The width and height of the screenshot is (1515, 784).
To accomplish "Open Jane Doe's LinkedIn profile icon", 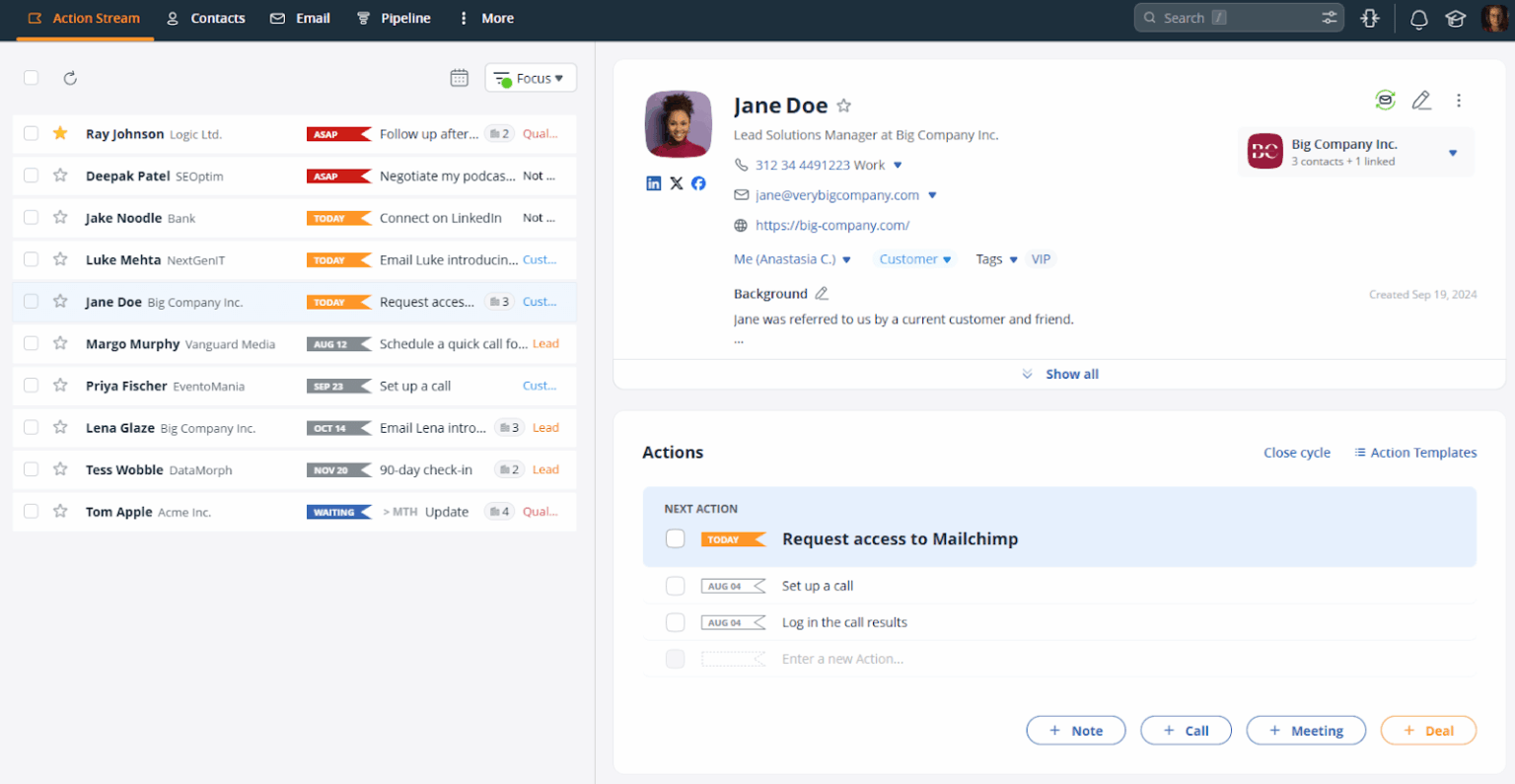I will (653, 182).
